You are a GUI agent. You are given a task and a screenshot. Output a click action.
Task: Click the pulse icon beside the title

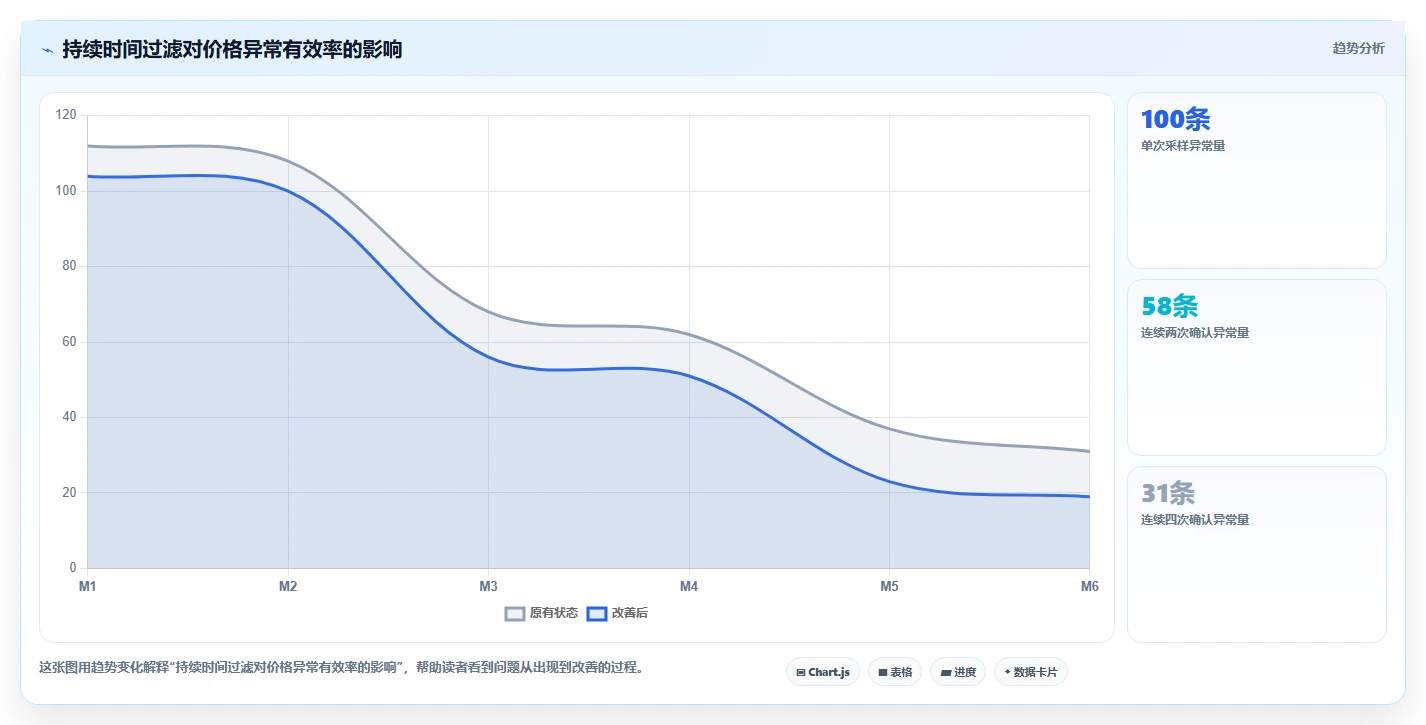(x=47, y=49)
